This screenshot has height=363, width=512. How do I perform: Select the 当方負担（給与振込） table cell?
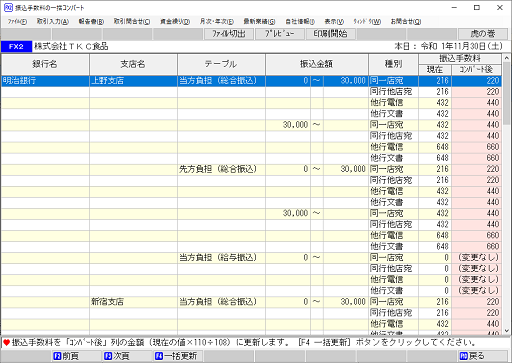click(221, 258)
